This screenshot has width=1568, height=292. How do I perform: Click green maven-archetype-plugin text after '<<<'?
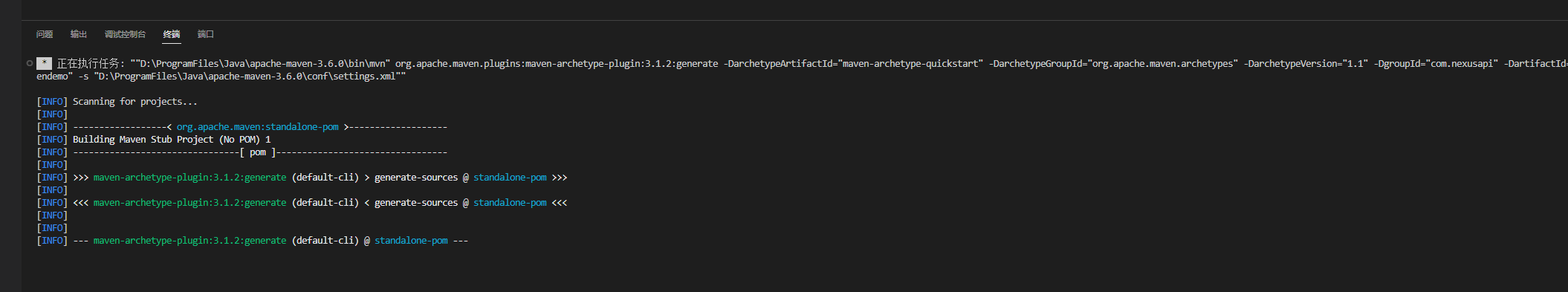pos(189,203)
